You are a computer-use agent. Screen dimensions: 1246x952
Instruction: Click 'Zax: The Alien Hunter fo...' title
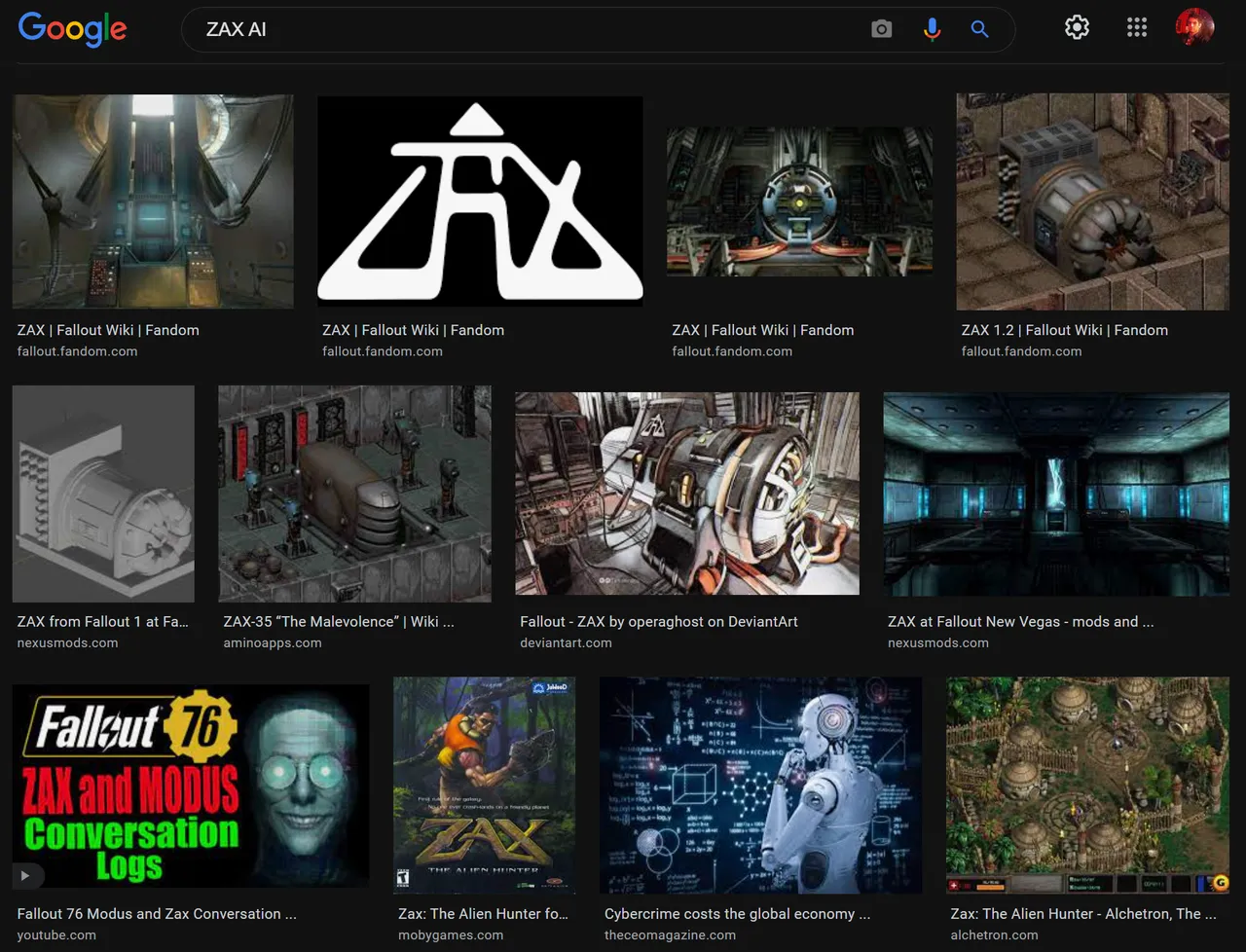(x=483, y=913)
